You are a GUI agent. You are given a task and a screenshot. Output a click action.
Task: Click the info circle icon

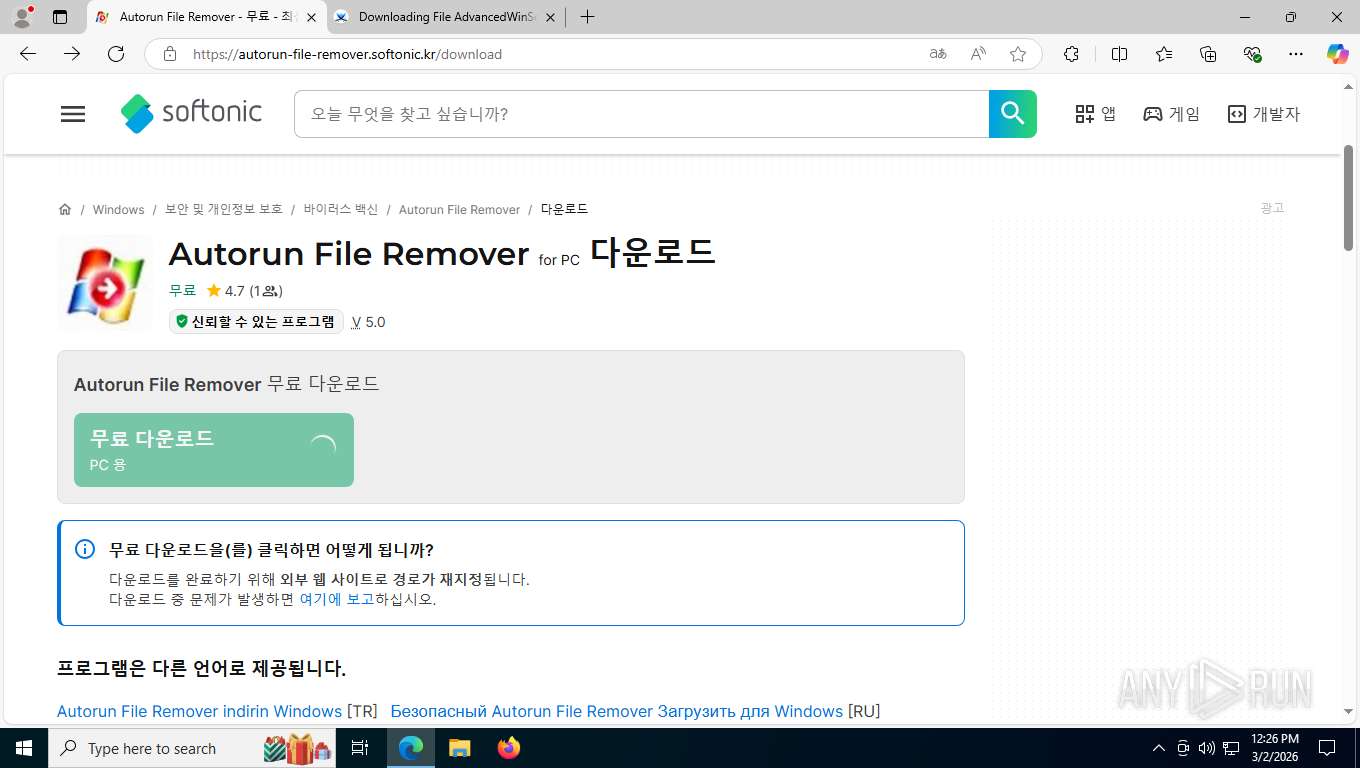pos(85,549)
